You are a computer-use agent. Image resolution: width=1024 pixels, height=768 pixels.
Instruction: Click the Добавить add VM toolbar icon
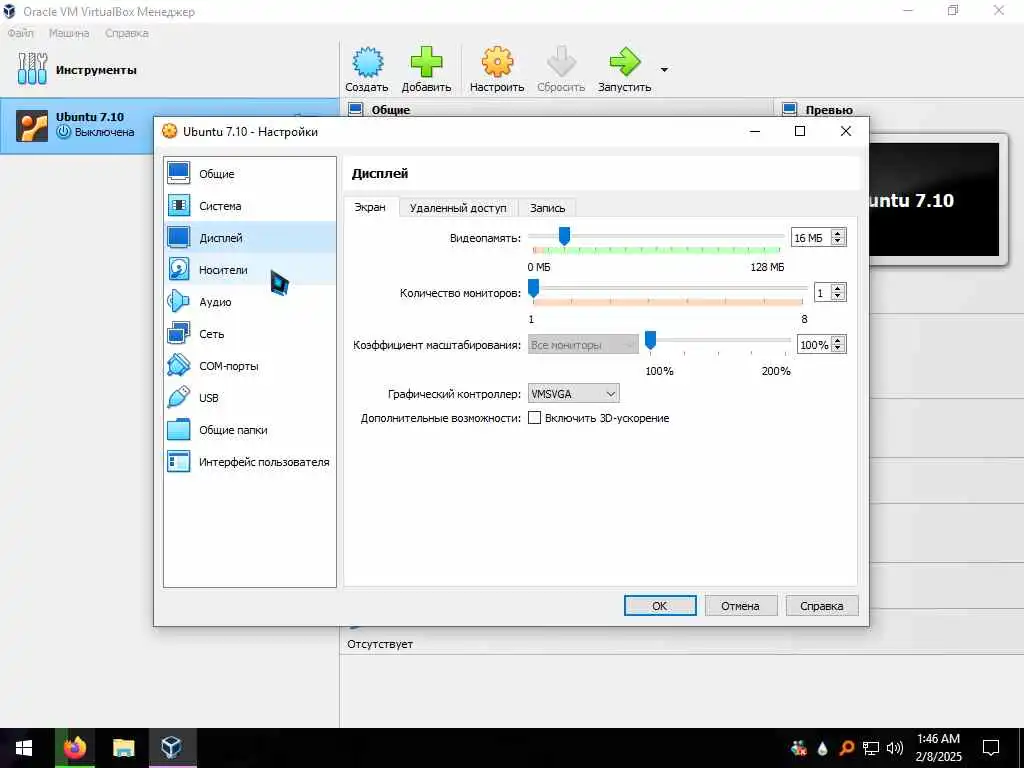click(x=426, y=69)
